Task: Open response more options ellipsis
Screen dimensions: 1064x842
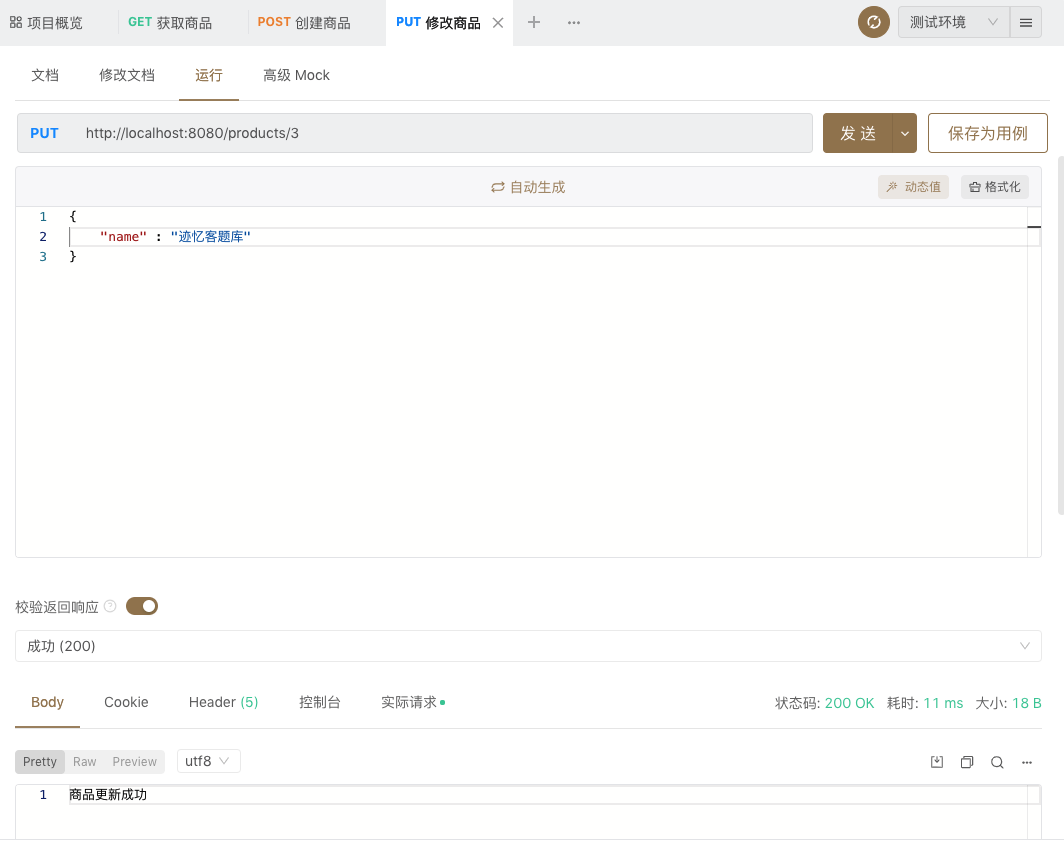Action: tap(1027, 762)
